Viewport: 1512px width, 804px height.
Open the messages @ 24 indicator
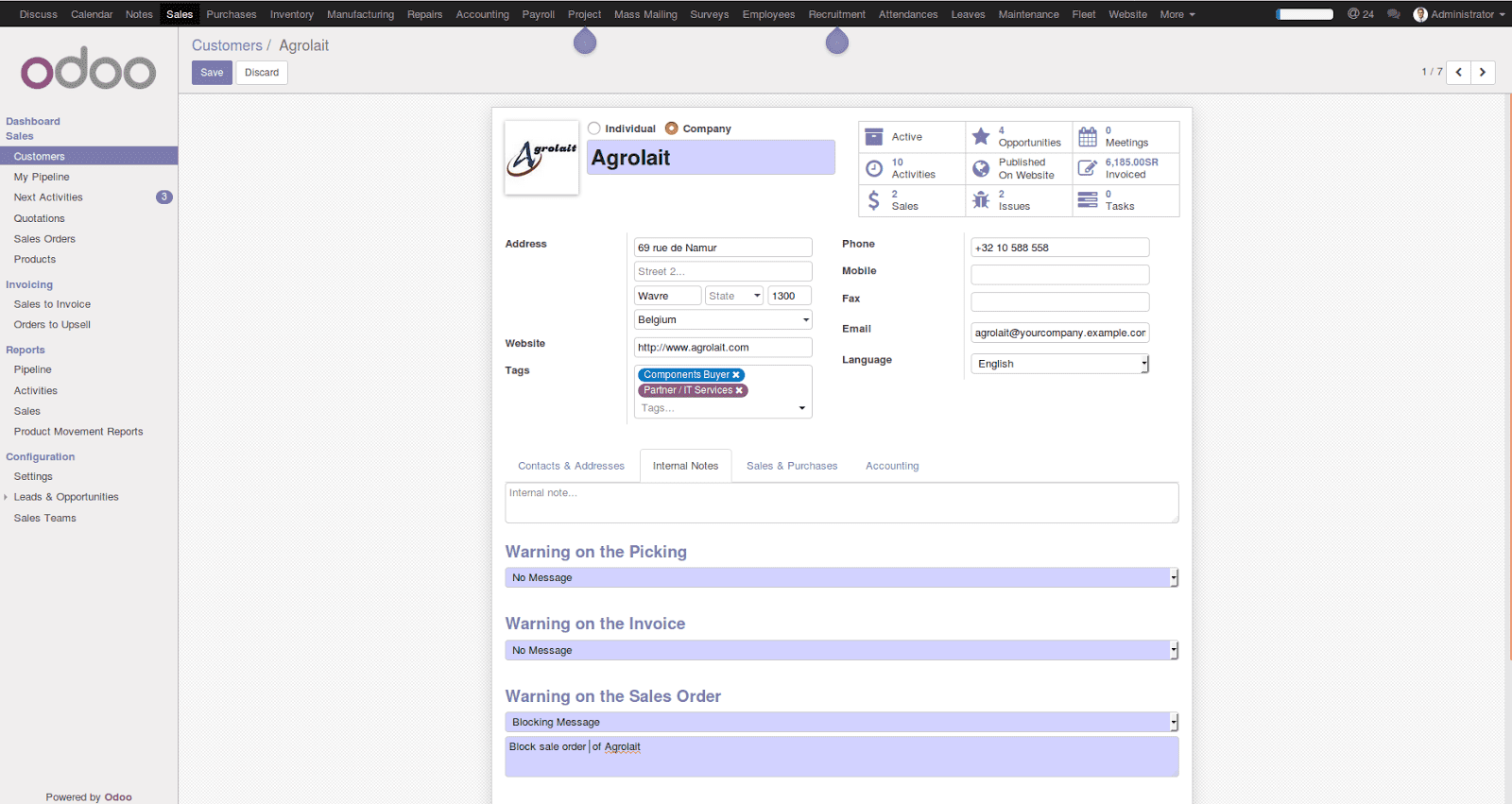pyautogui.click(x=1361, y=14)
